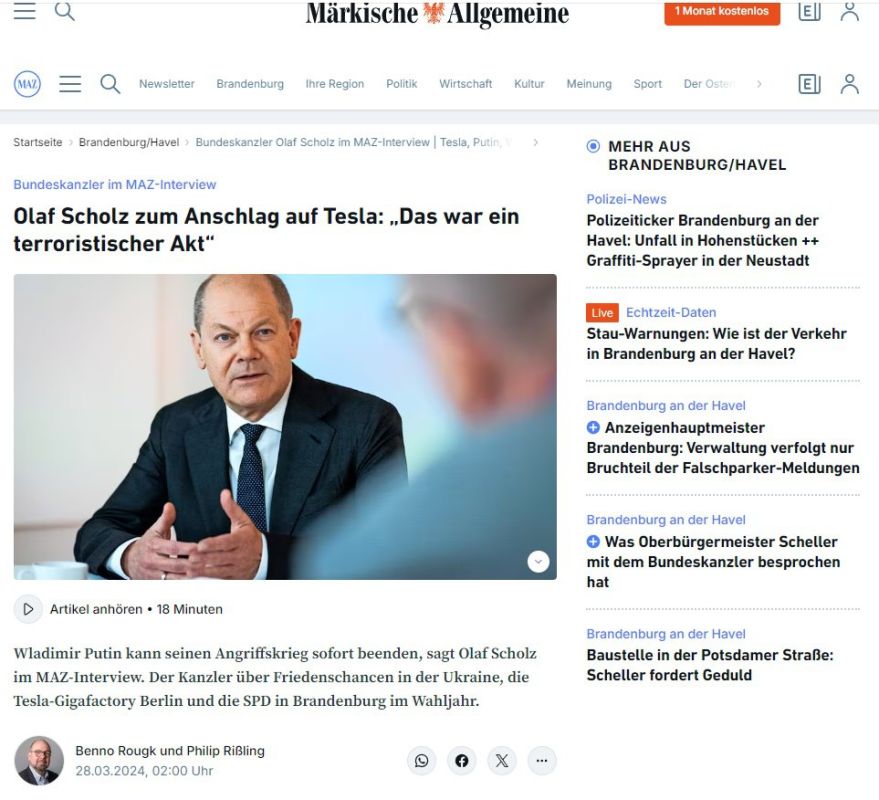Image resolution: width=879 pixels, height=800 pixels.
Task: Click author portrait thumbnail of Benno Rougk
Action: point(39,761)
